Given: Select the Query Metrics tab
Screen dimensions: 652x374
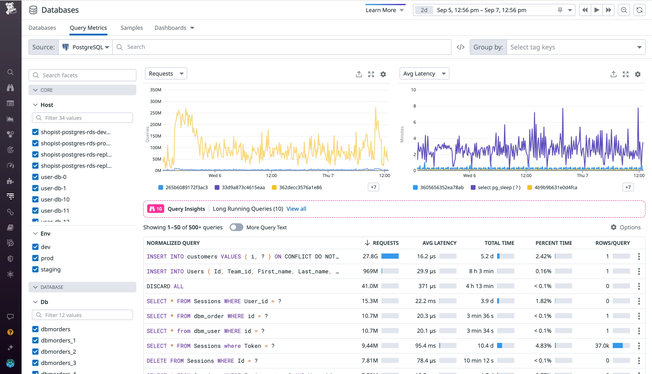Looking at the screenshot, I should pos(88,28).
